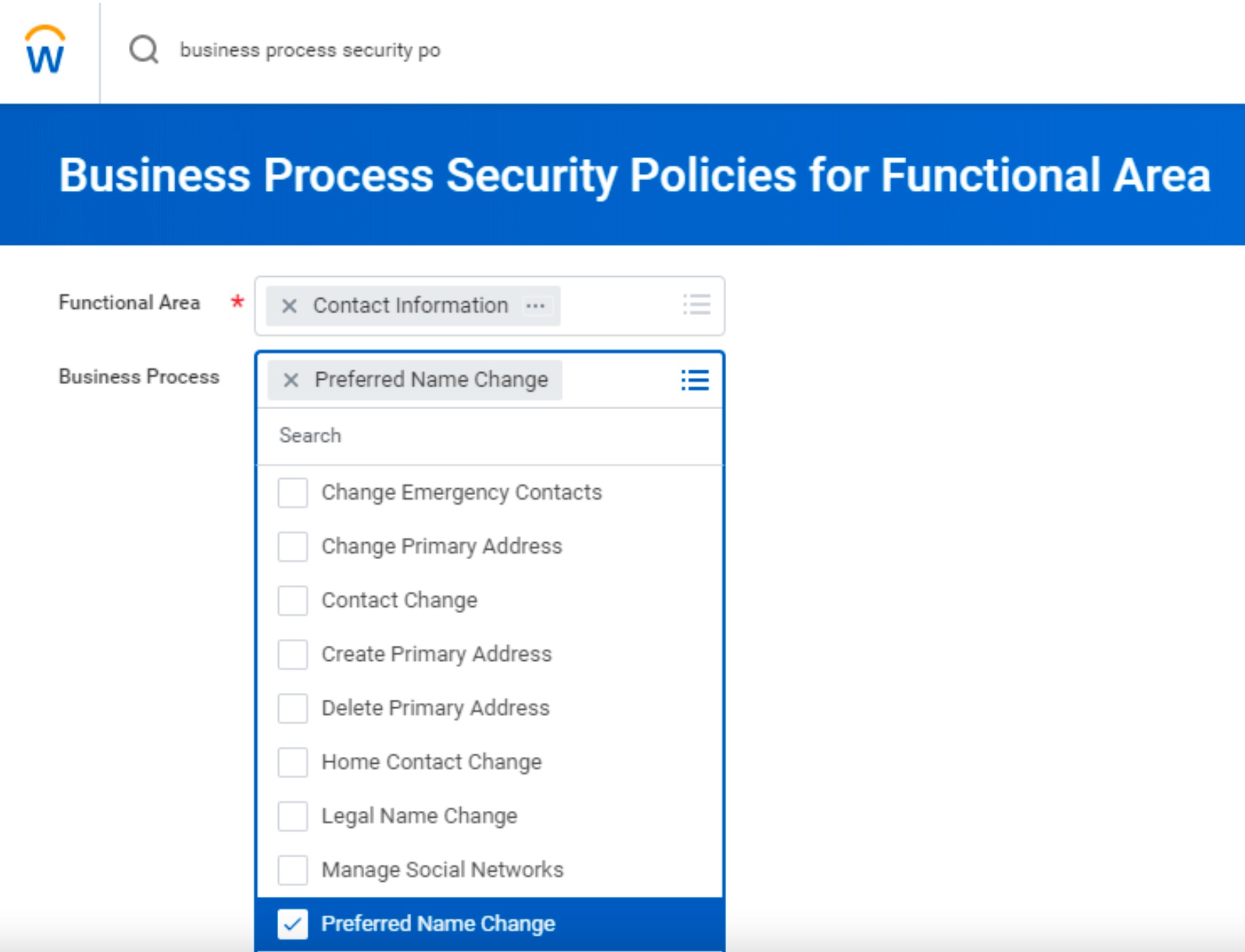The image size is (1245, 952).
Task: Enable the Contact Change option
Action: click(x=292, y=600)
